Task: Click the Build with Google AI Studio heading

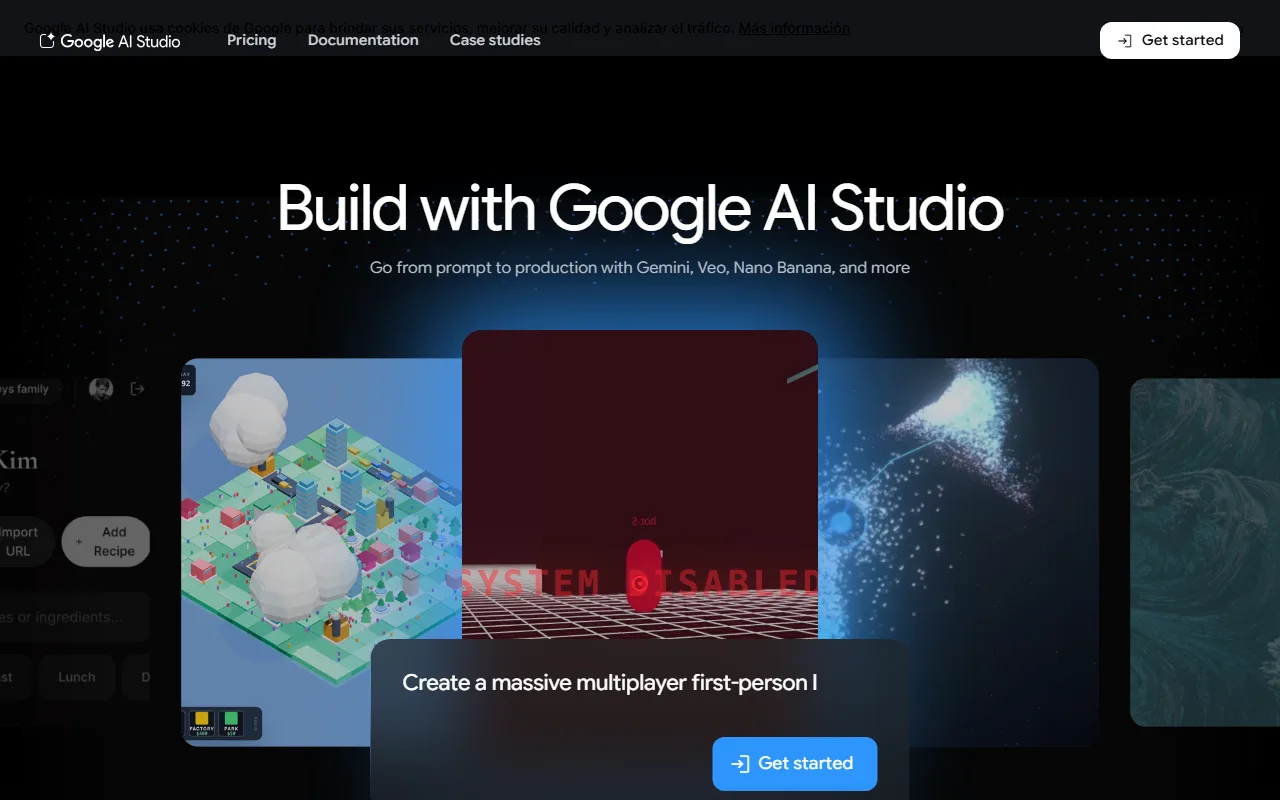Action: pyautogui.click(x=640, y=208)
